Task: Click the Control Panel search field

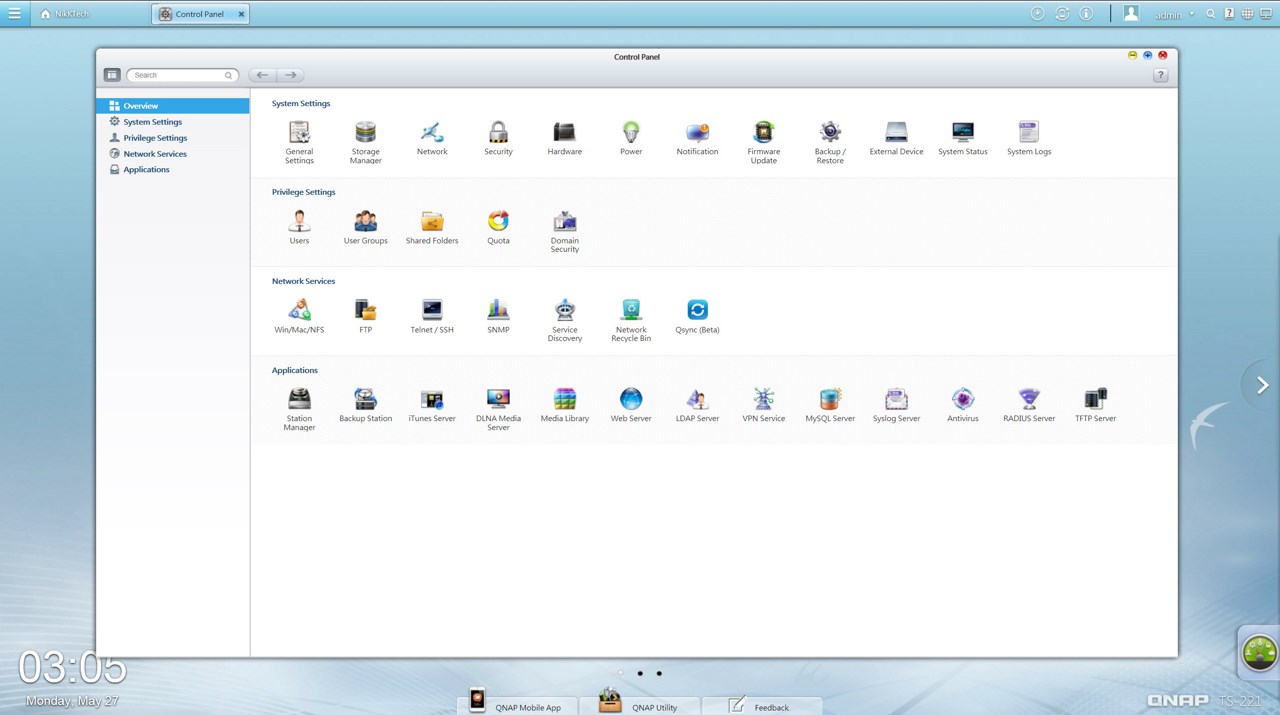Action: 182,75
